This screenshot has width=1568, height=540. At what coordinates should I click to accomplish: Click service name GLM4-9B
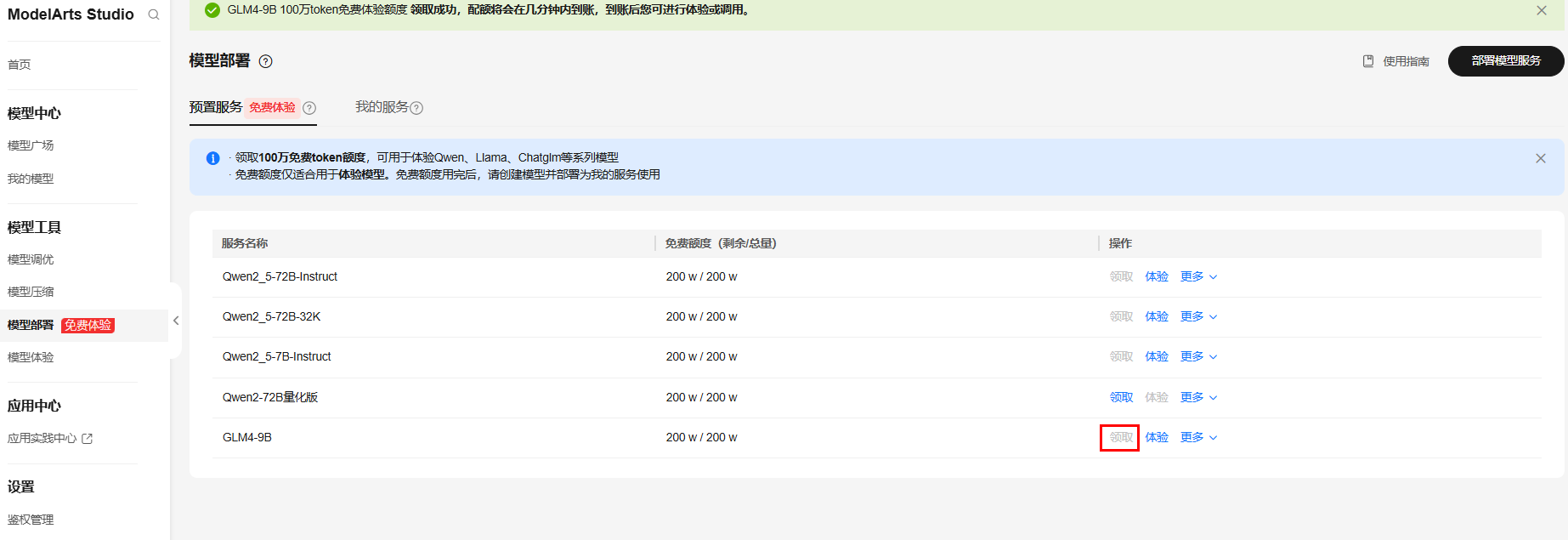(247, 437)
